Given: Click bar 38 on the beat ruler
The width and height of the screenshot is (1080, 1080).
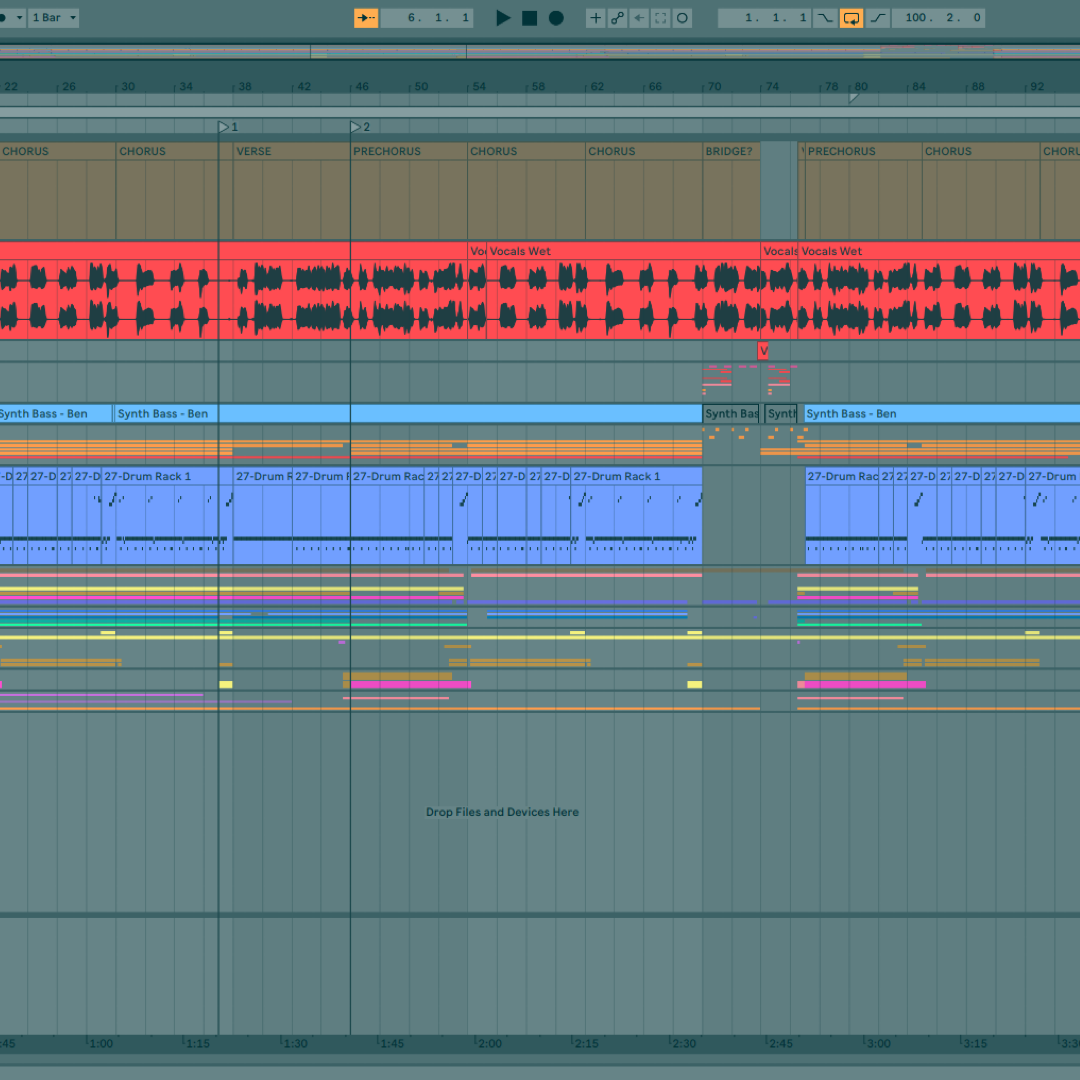Looking at the screenshot, I should coord(244,86).
